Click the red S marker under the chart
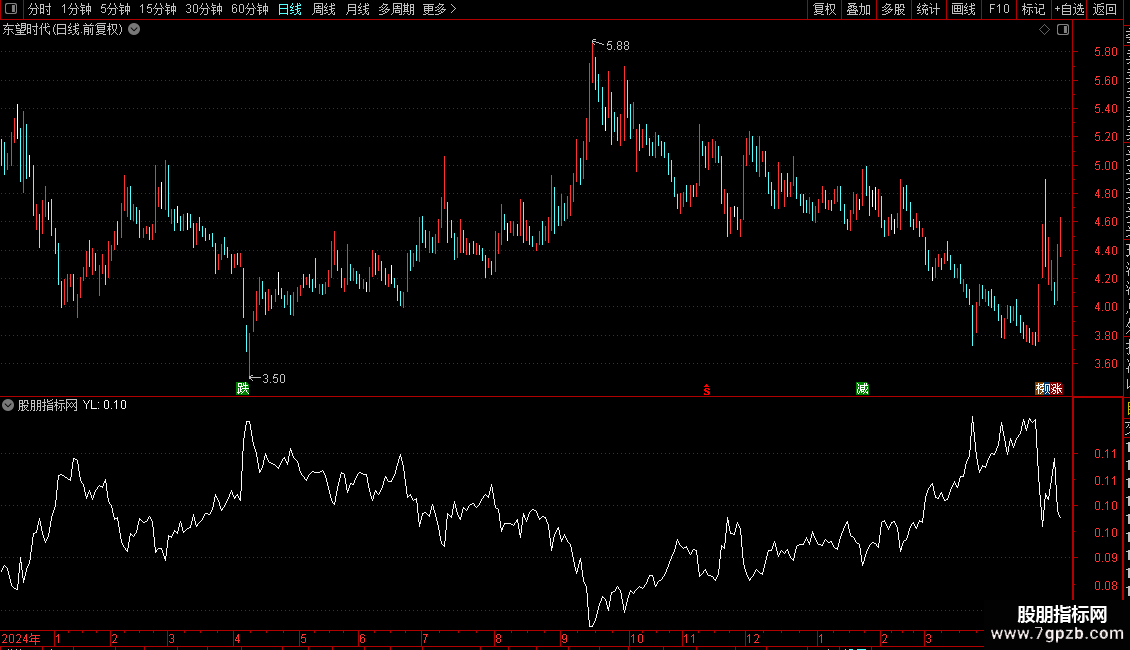The image size is (1130, 650). coord(707,390)
